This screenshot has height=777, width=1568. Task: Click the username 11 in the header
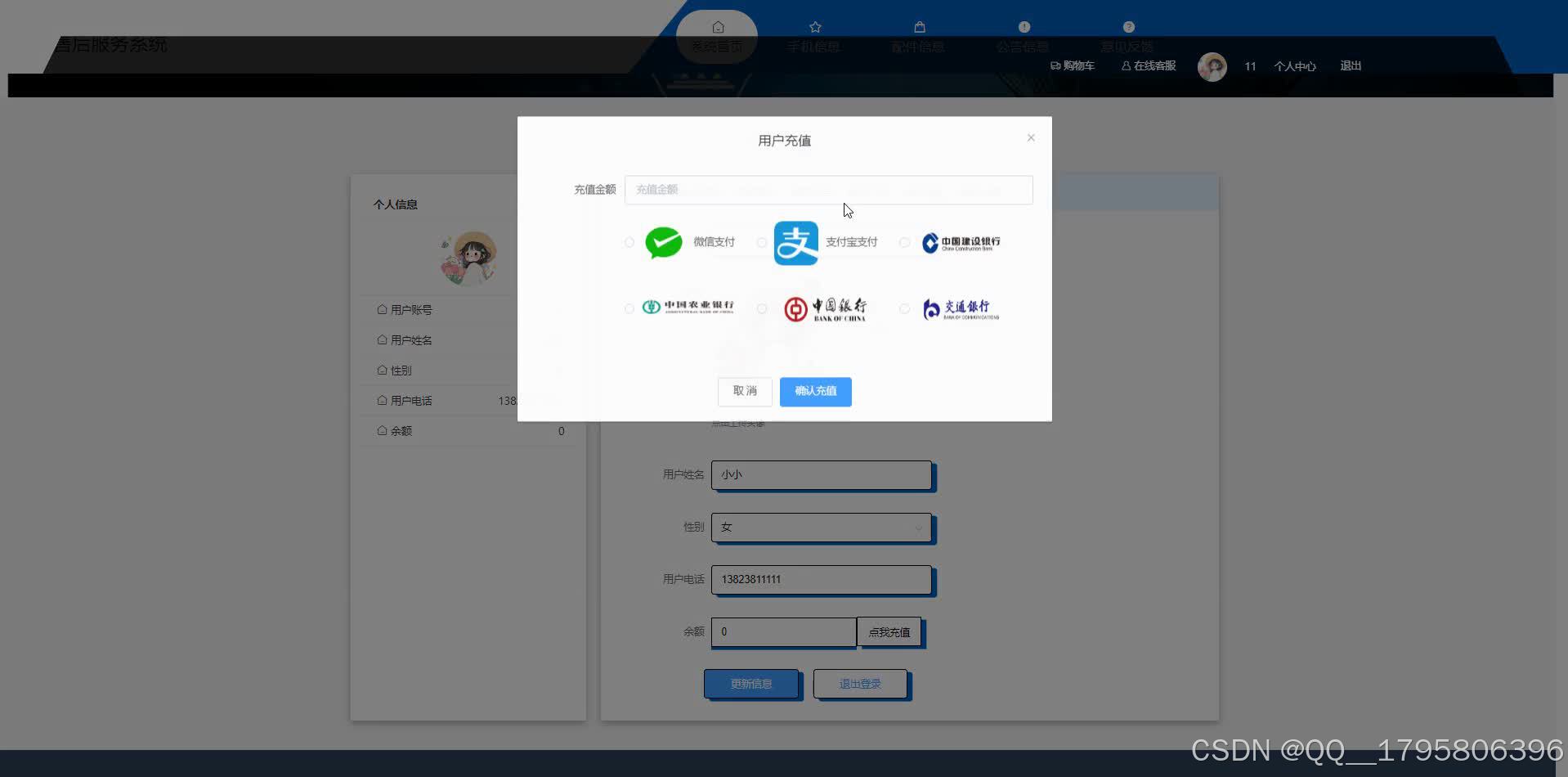[x=1250, y=66]
